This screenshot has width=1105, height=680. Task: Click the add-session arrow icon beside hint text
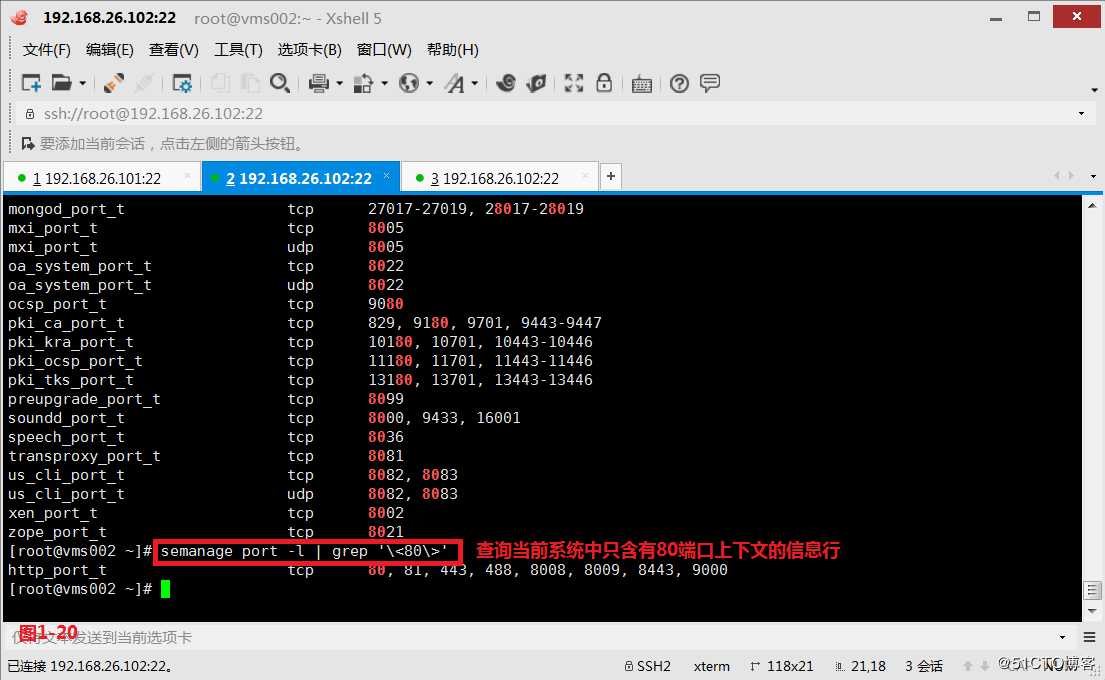(28, 144)
